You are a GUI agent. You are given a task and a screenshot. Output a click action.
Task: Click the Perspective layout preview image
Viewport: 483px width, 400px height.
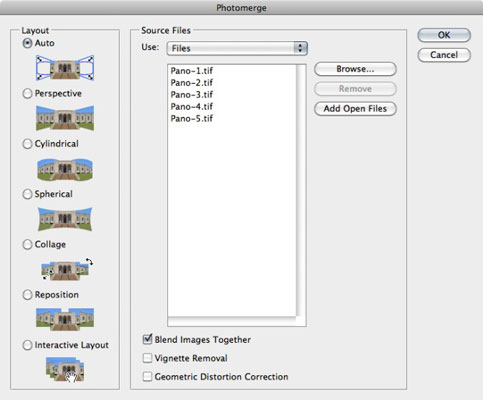click(65, 118)
